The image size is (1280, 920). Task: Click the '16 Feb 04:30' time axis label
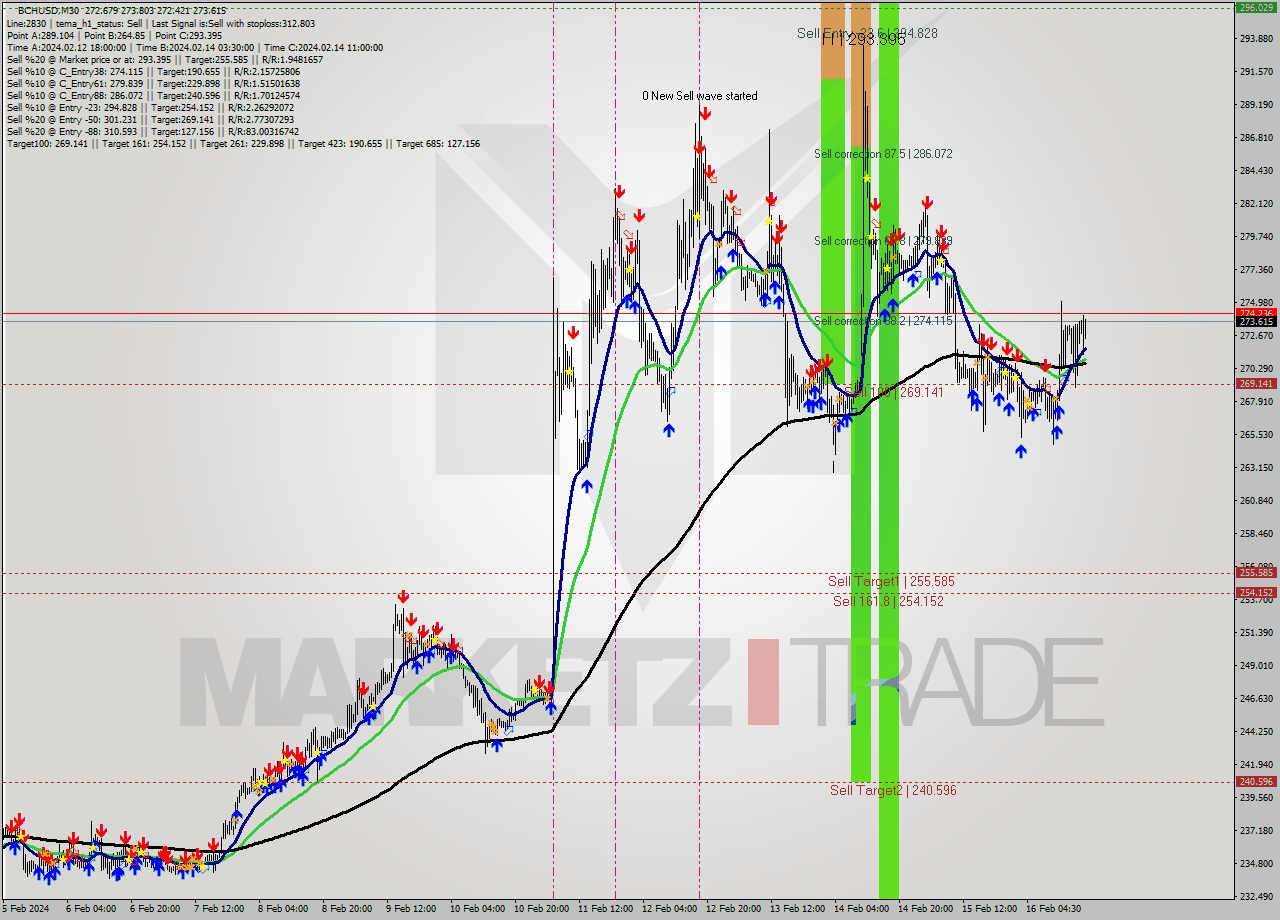point(1052,909)
